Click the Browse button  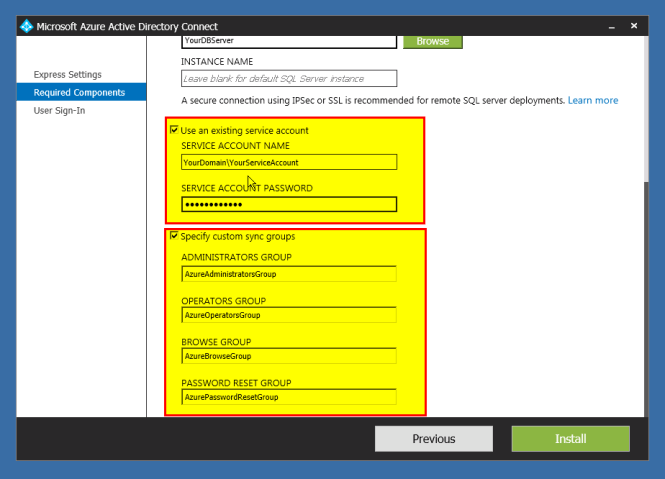coord(433,42)
